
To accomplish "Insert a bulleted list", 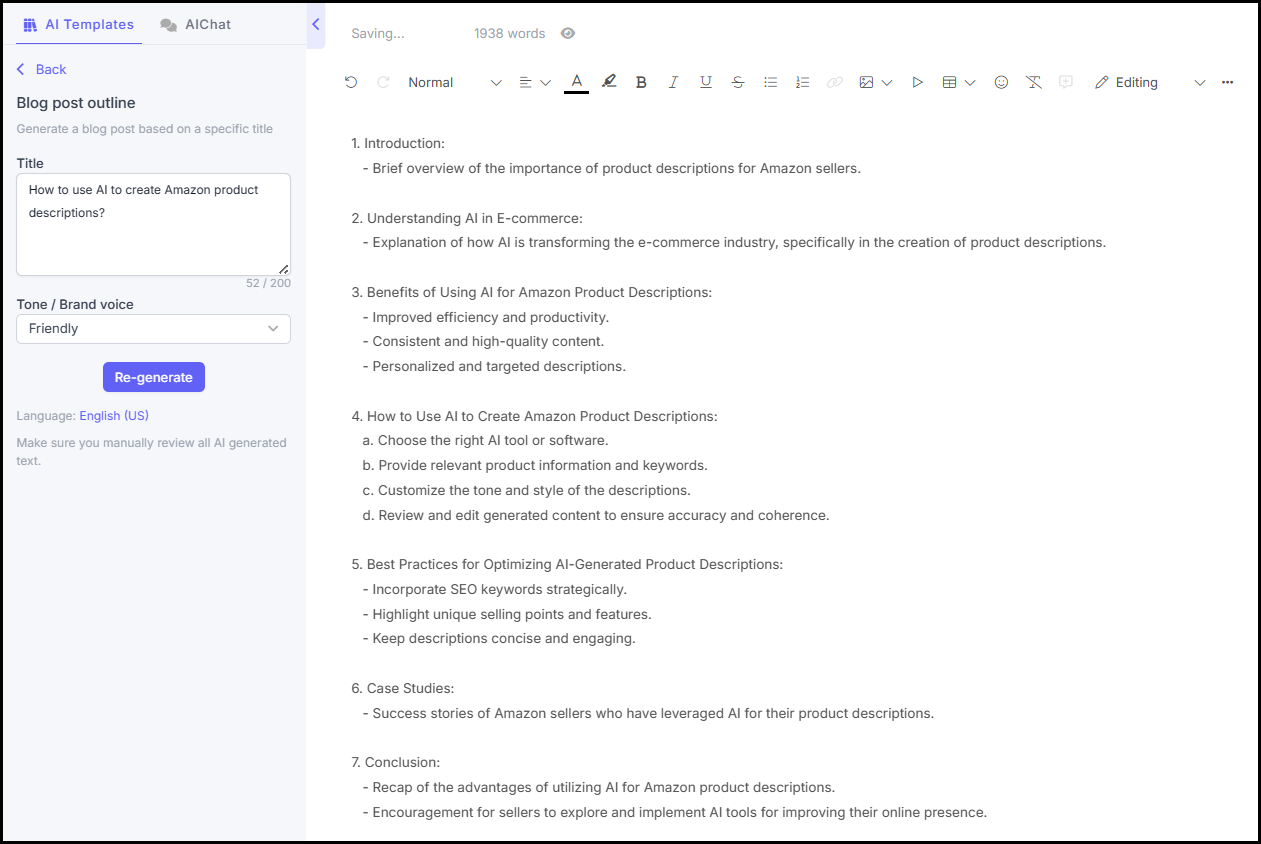I will [x=770, y=82].
